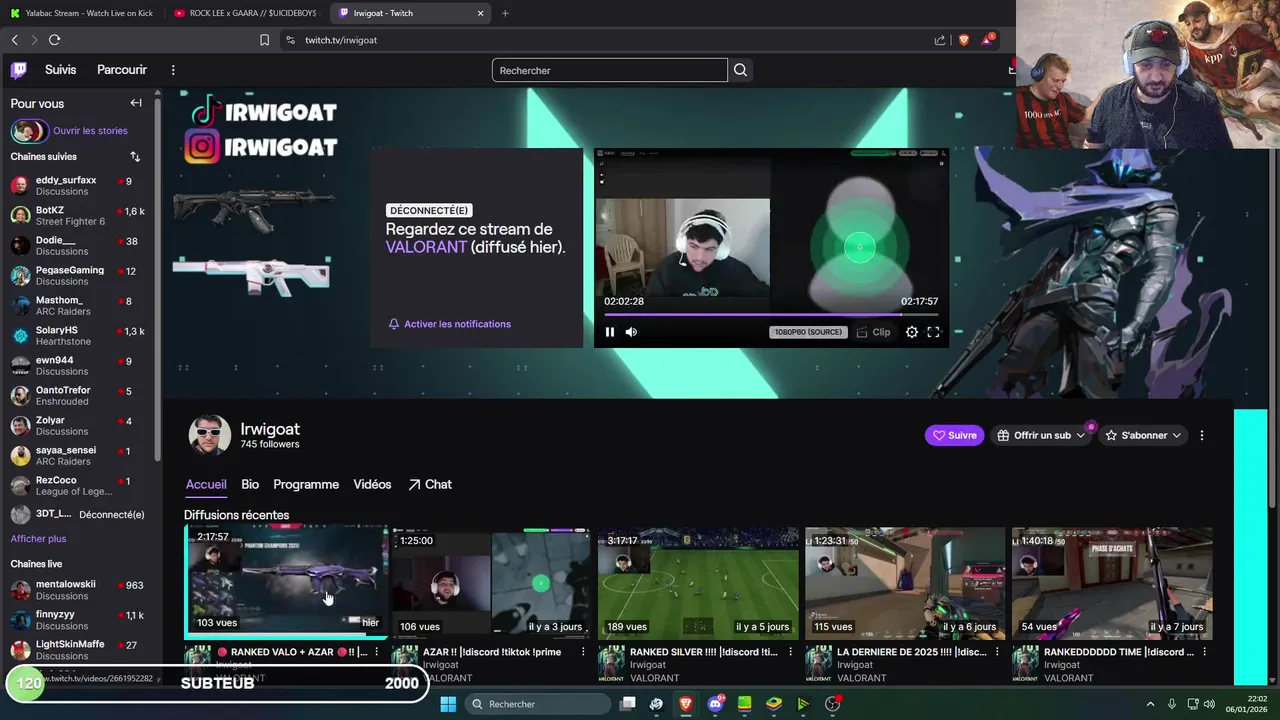Go to Suivis in top navigation
The width and height of the screenshot is (1280, 720).
(60, 70)
